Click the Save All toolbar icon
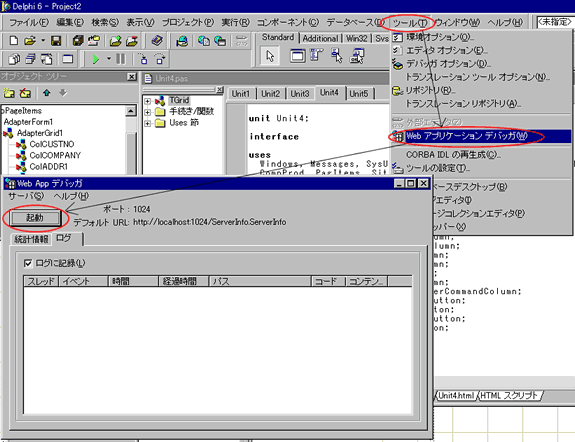575x442 pixels. pos(78,40)
